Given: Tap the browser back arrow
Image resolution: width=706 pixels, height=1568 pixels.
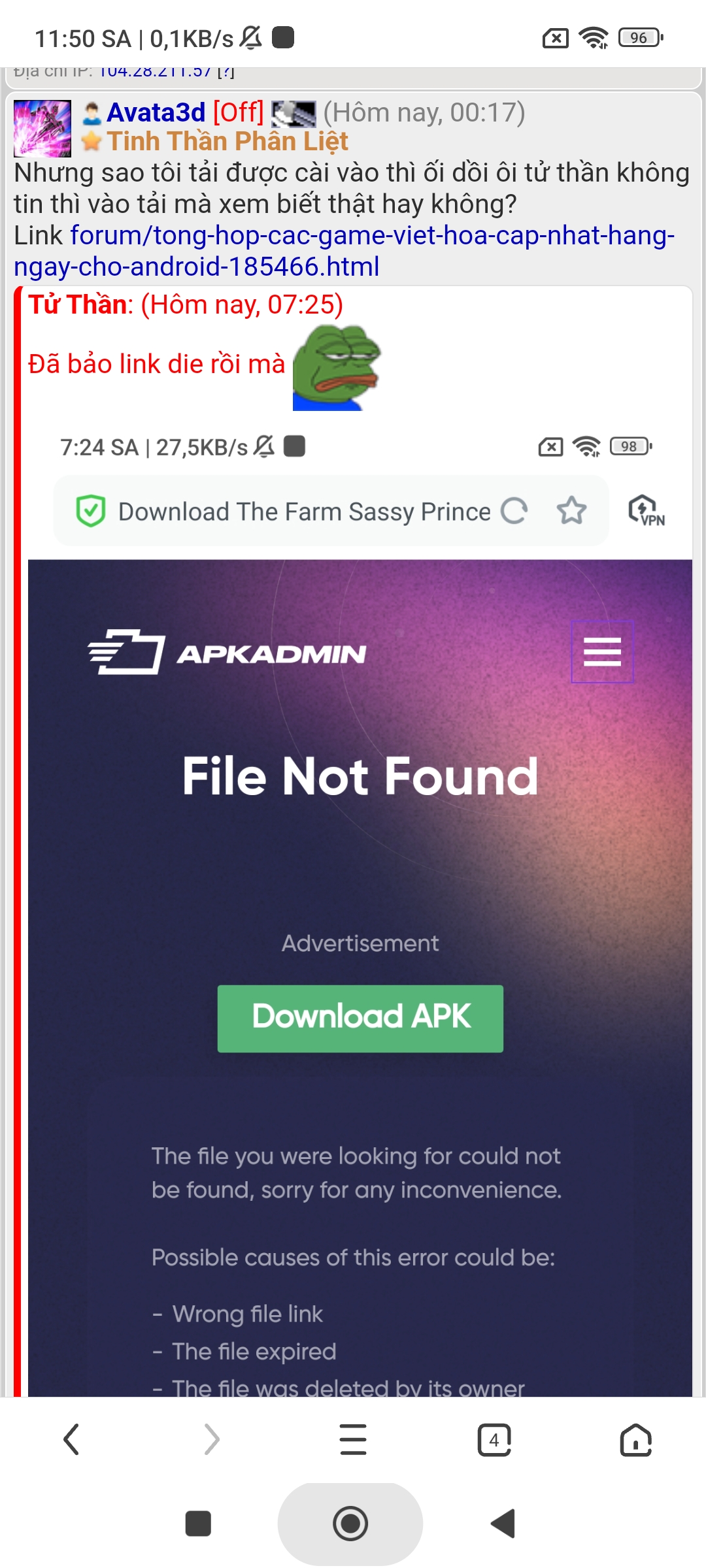Looking at the screenshot, I should (71, 1439).
